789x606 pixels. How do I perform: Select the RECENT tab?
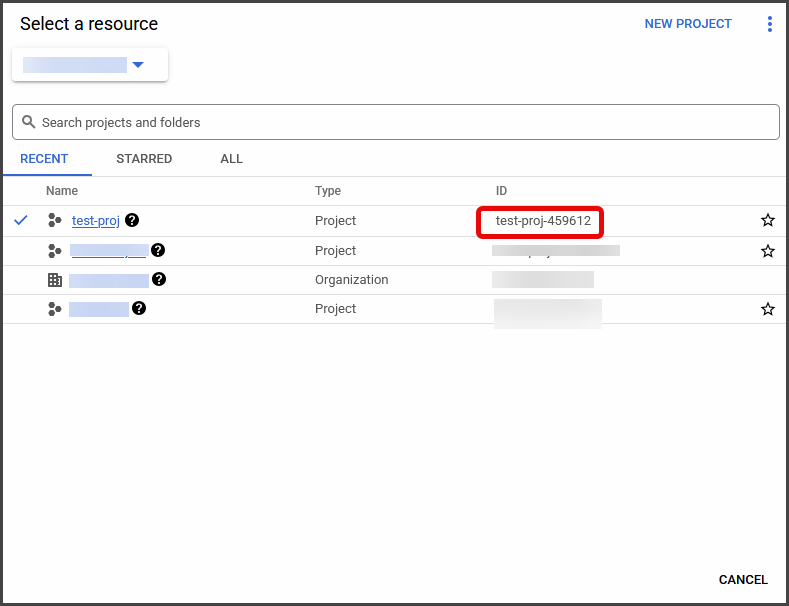44,159
